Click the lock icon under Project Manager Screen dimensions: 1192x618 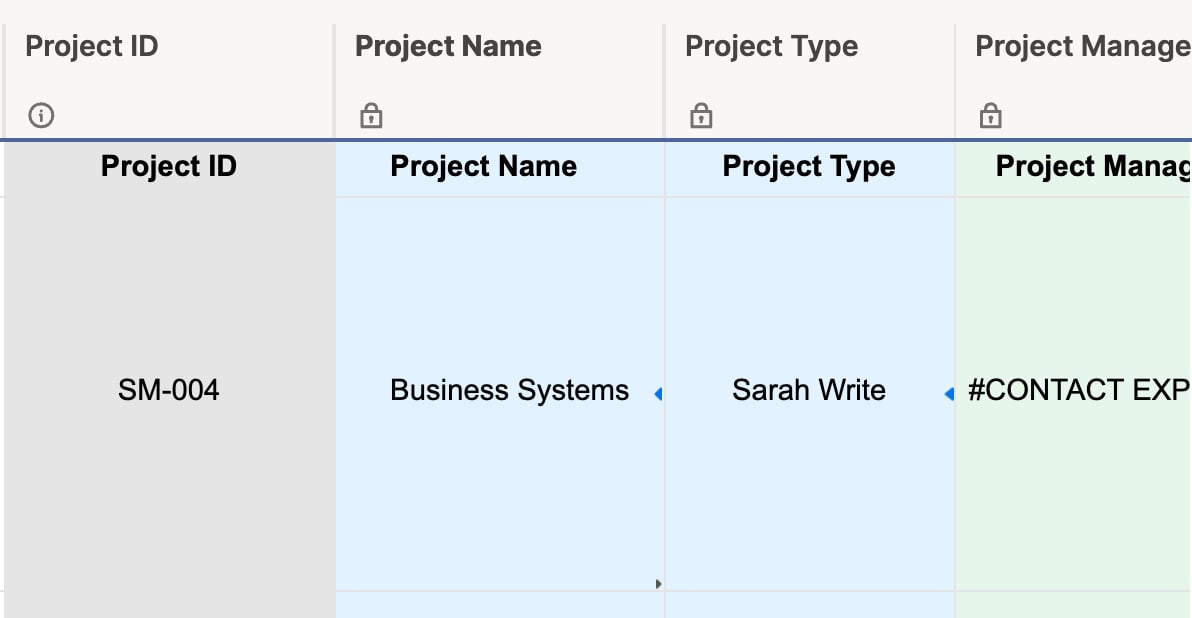tap(989, 115)
